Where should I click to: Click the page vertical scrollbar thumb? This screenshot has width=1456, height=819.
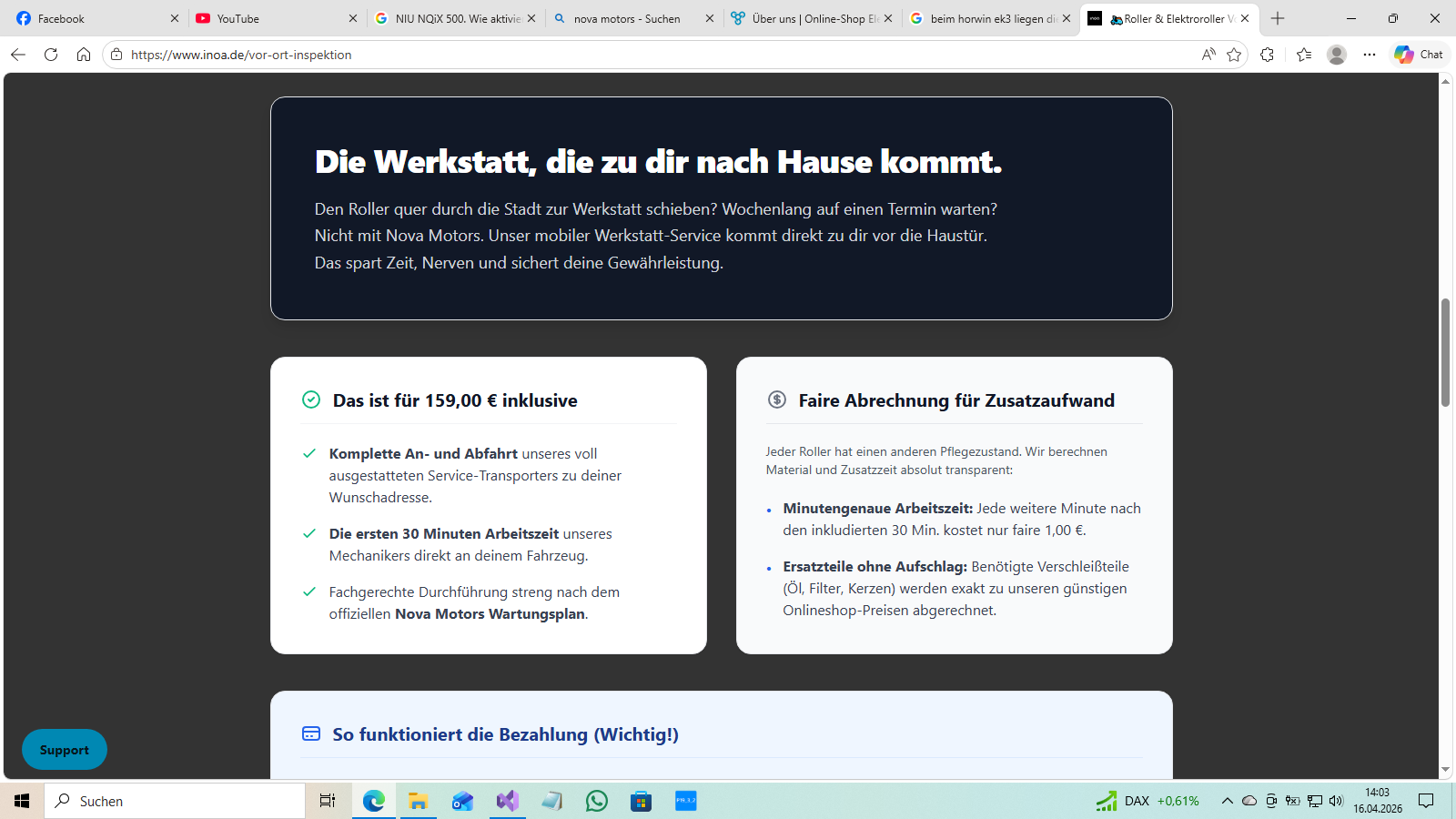(1445, 352)
